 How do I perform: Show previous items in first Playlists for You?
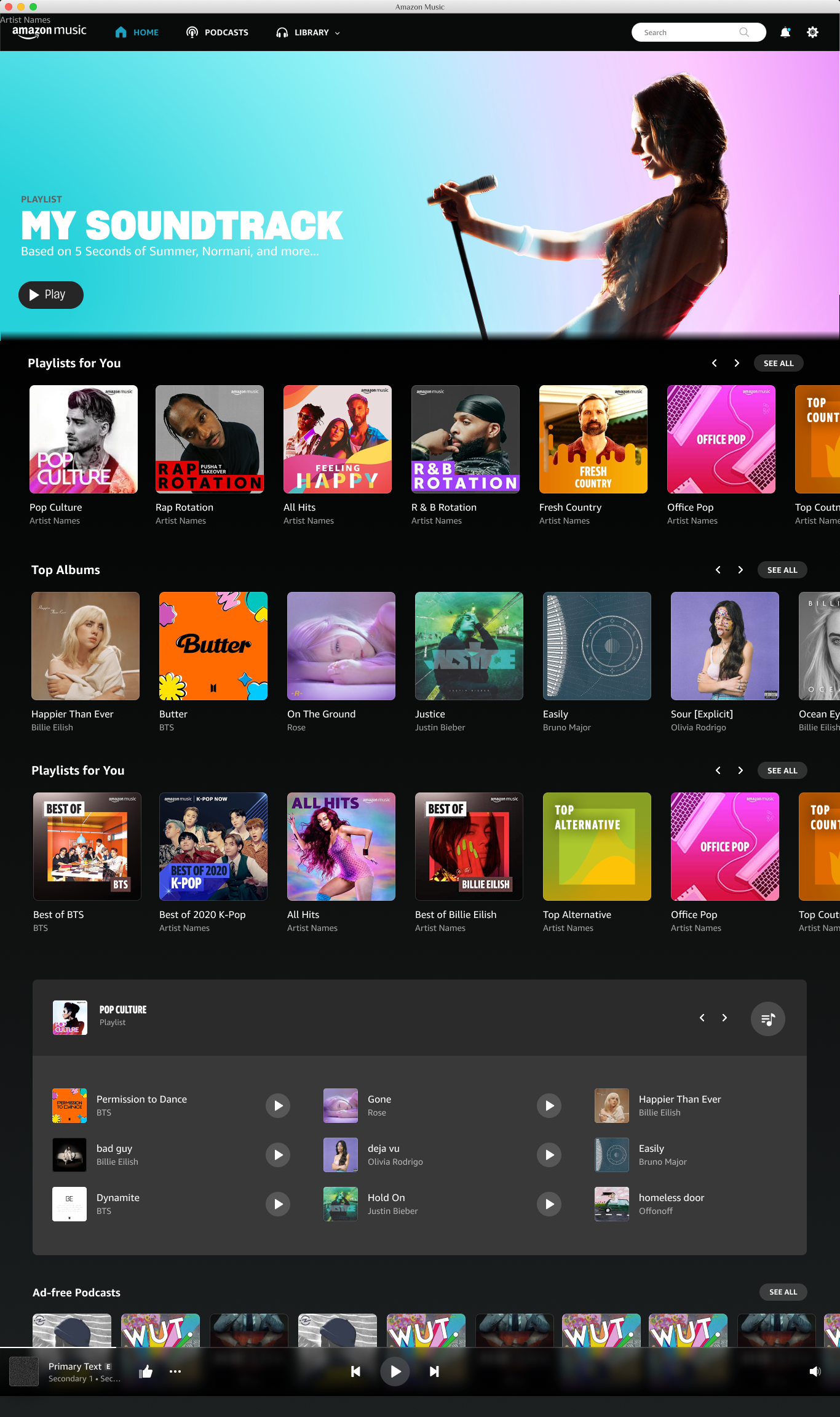714,363
